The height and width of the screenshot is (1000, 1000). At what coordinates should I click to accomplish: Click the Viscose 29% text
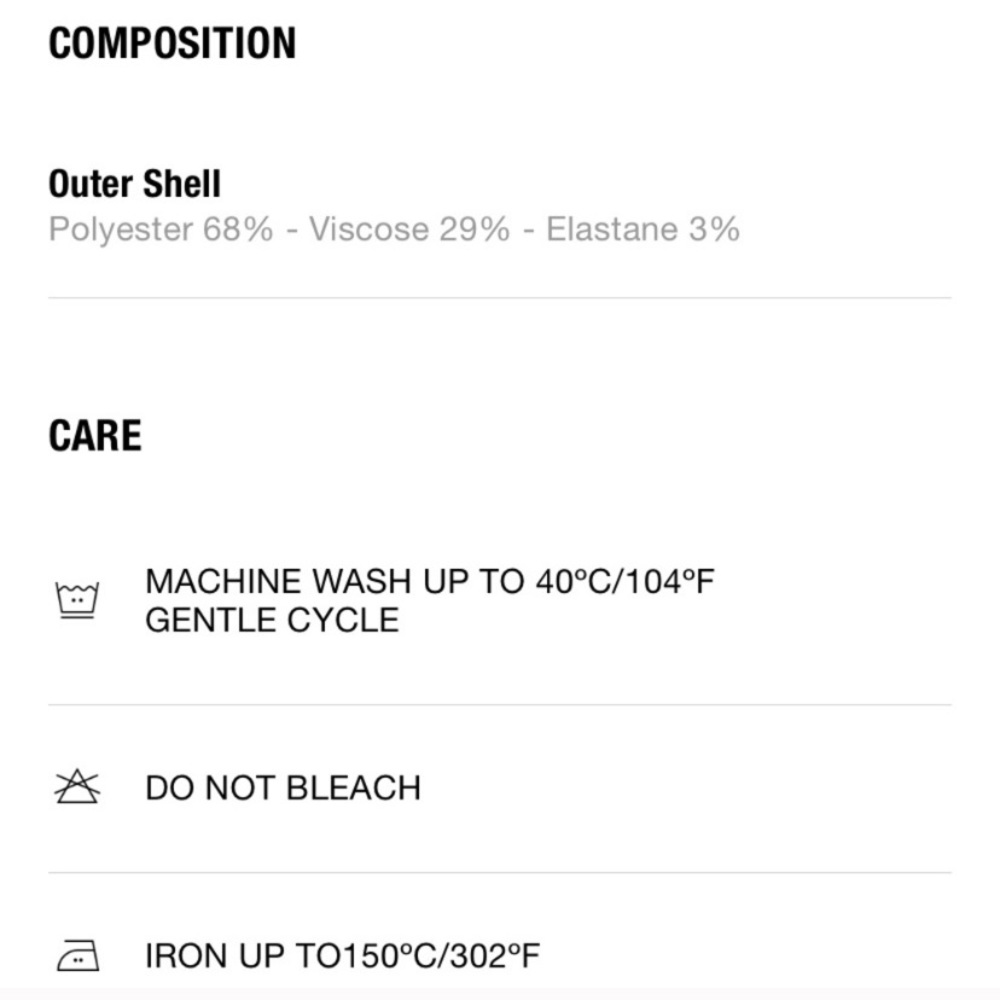tap(409, 229)
